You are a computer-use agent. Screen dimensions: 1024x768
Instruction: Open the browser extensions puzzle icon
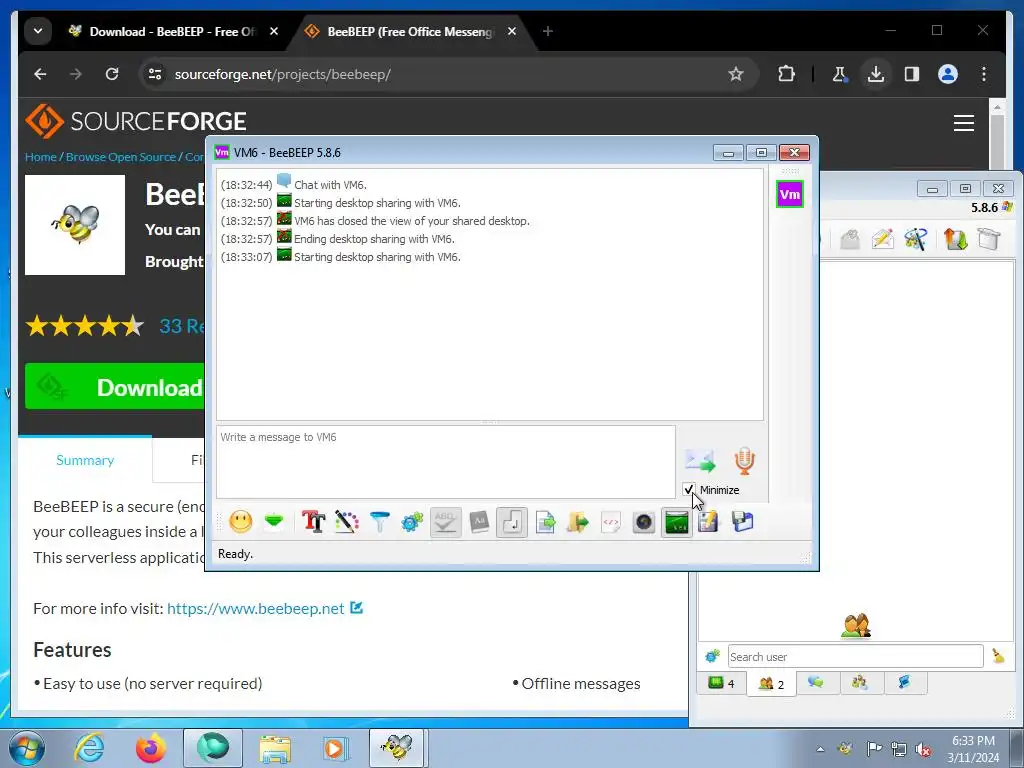coord(786,74)
